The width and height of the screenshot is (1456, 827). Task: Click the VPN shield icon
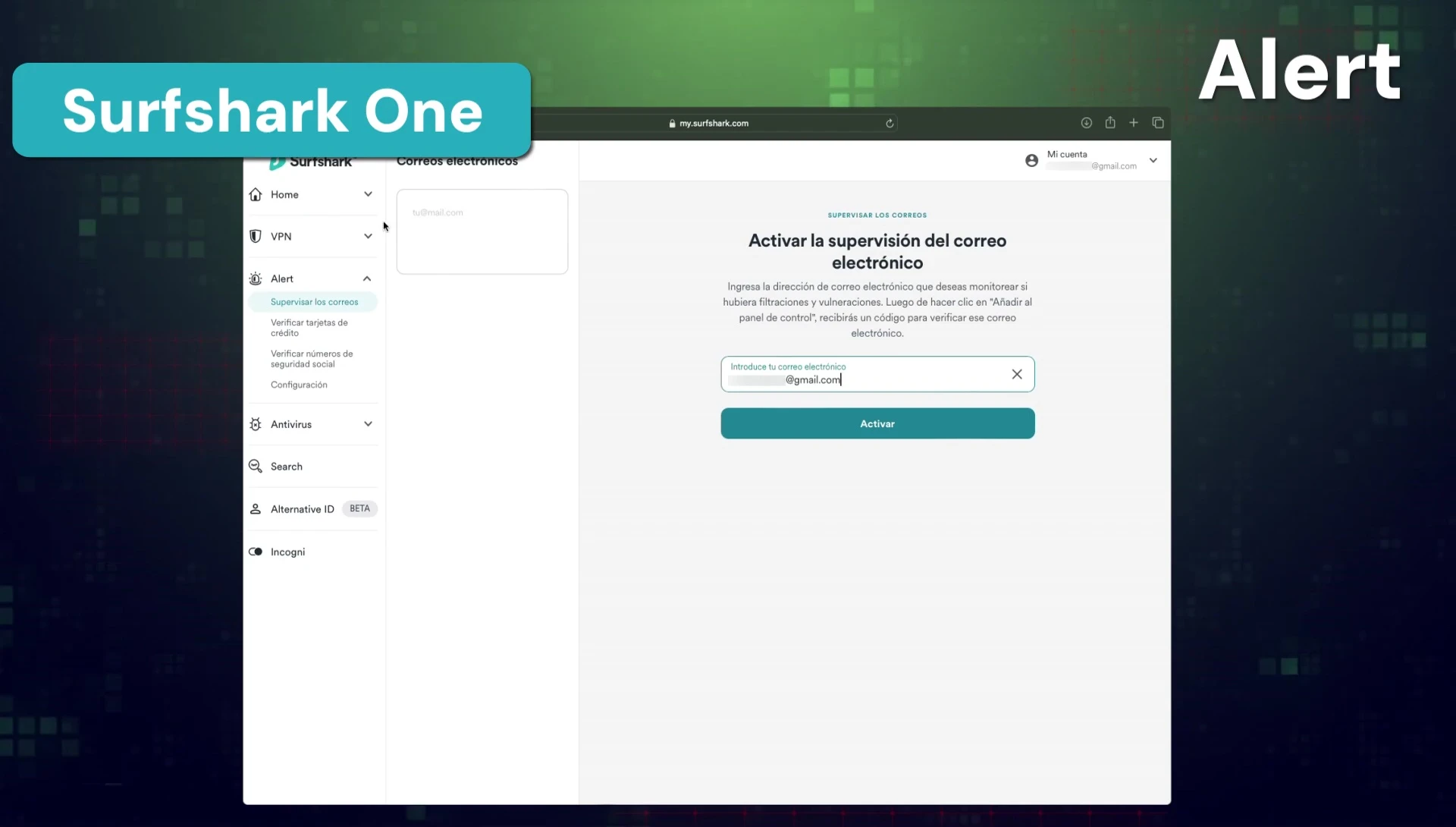click(256, 236)
